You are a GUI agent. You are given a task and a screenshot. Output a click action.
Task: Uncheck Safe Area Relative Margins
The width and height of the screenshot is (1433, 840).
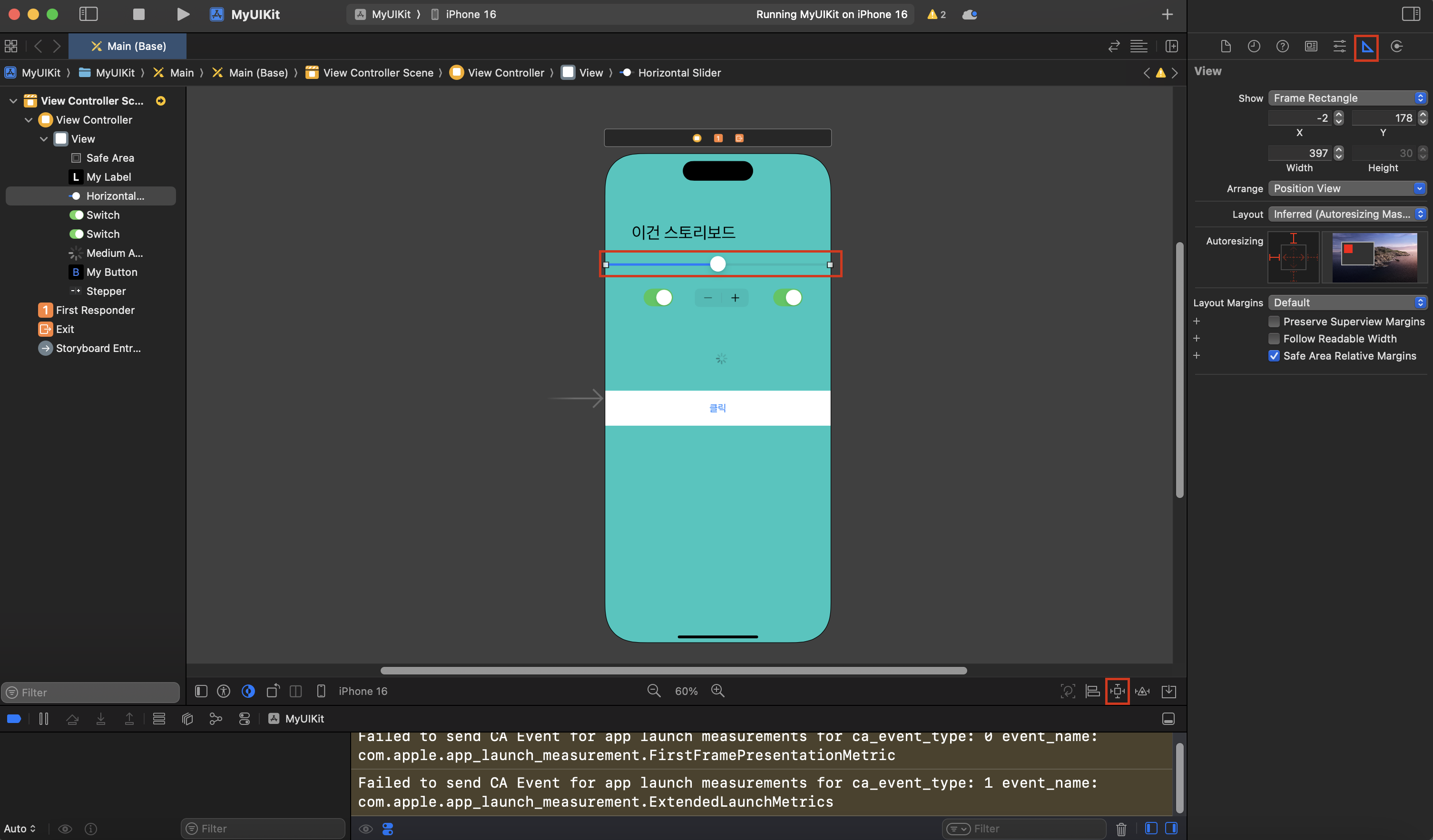click(1274, 356)
